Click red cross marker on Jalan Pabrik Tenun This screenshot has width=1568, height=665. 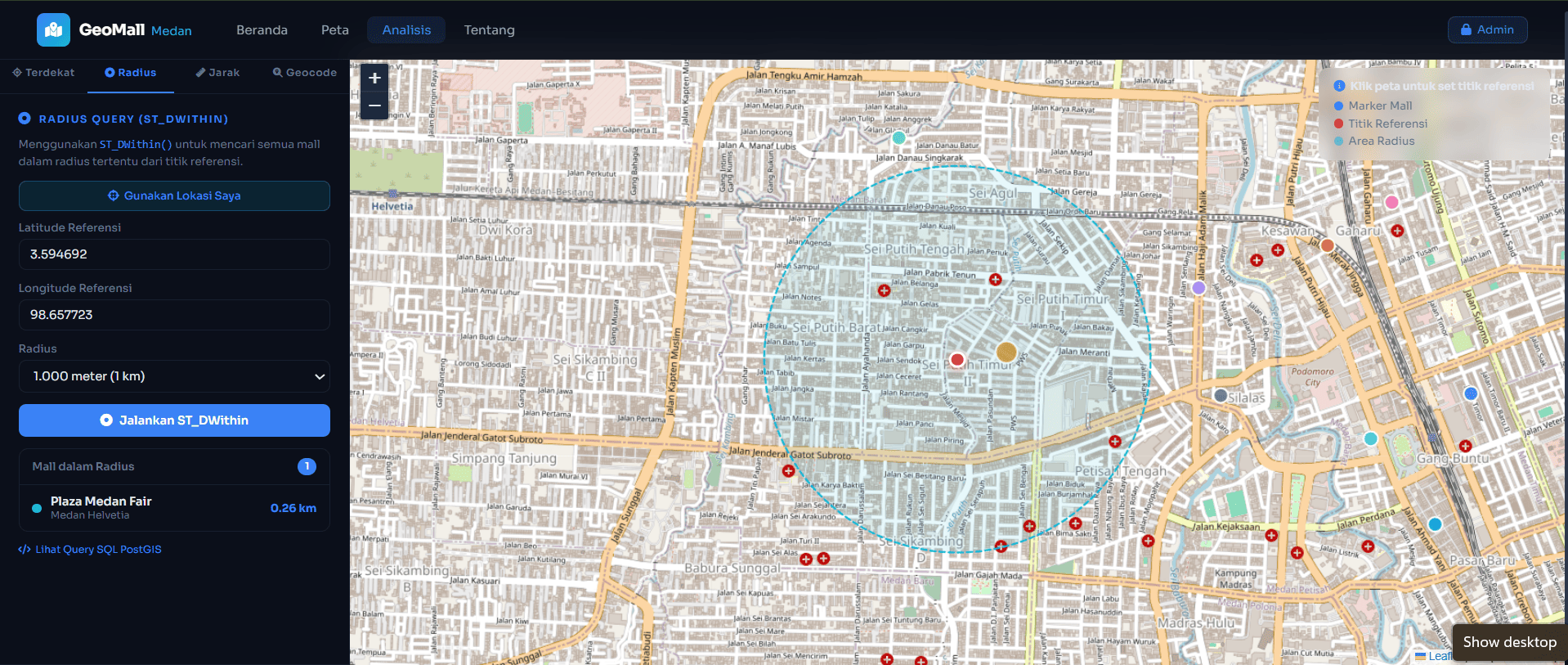995,279
